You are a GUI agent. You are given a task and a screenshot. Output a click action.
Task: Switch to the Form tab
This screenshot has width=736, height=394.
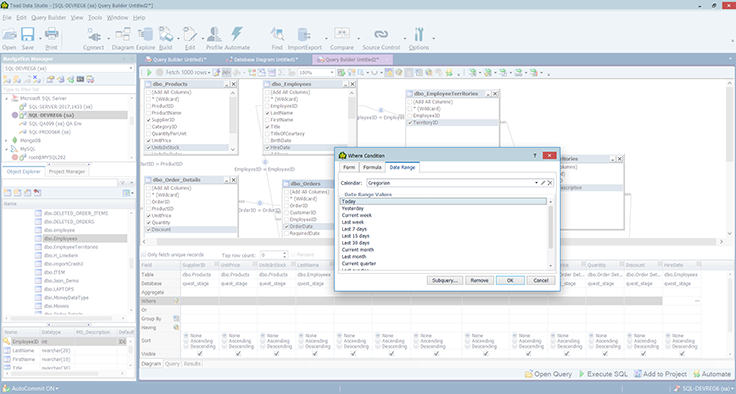349,167
